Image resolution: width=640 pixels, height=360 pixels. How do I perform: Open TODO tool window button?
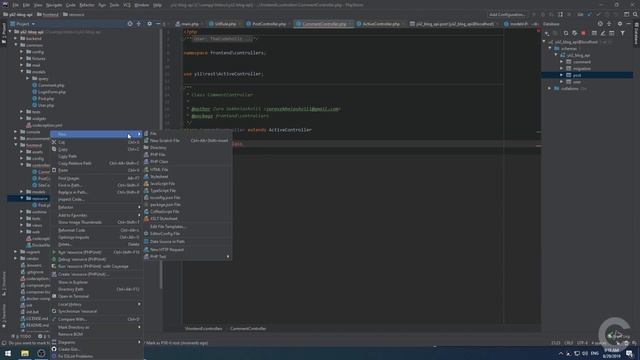tap(22, 336)
